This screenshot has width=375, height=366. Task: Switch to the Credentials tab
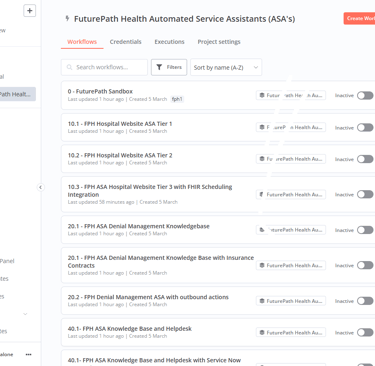(125, 42)
